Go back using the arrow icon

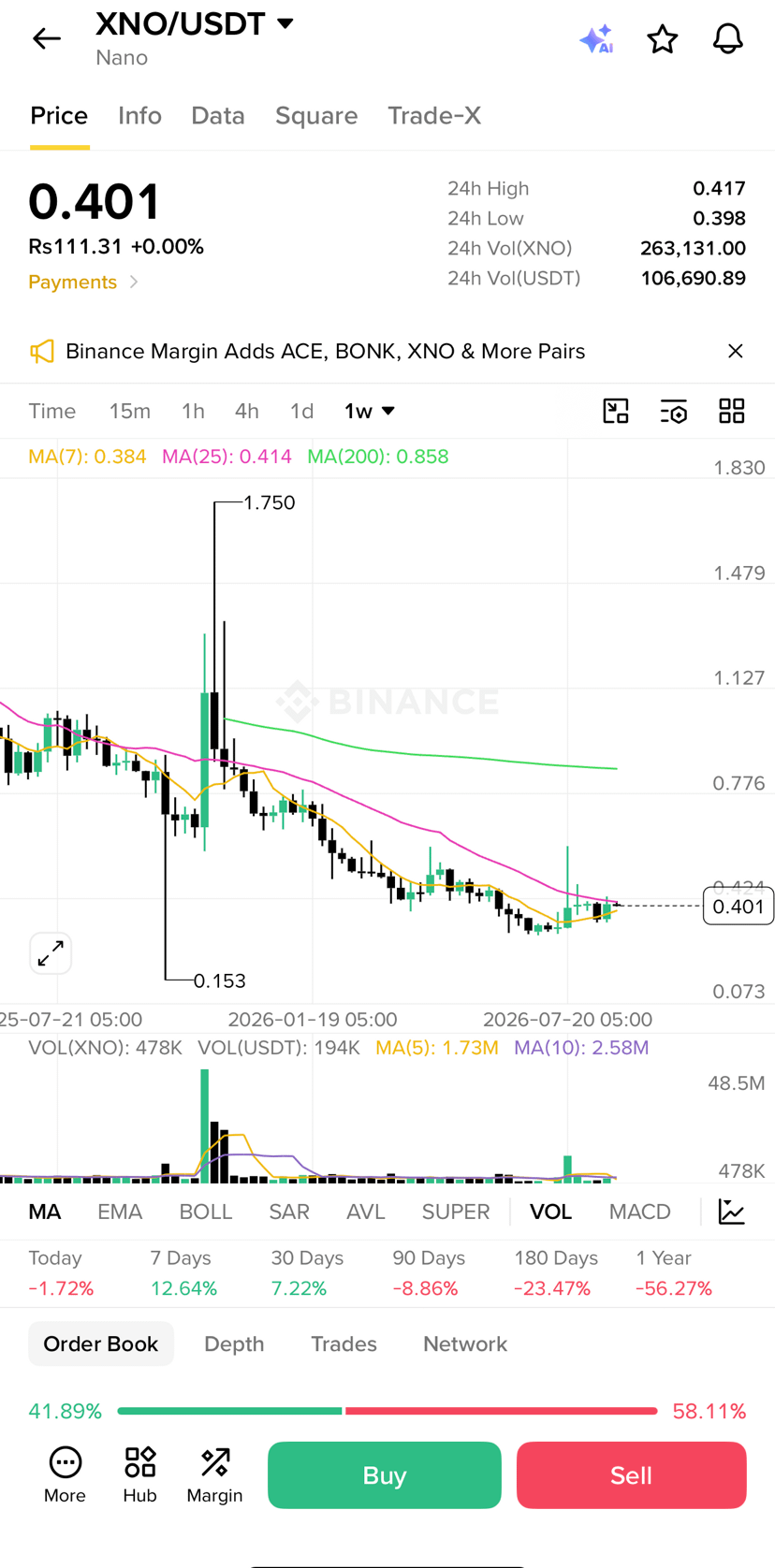[x=46, y=38]
